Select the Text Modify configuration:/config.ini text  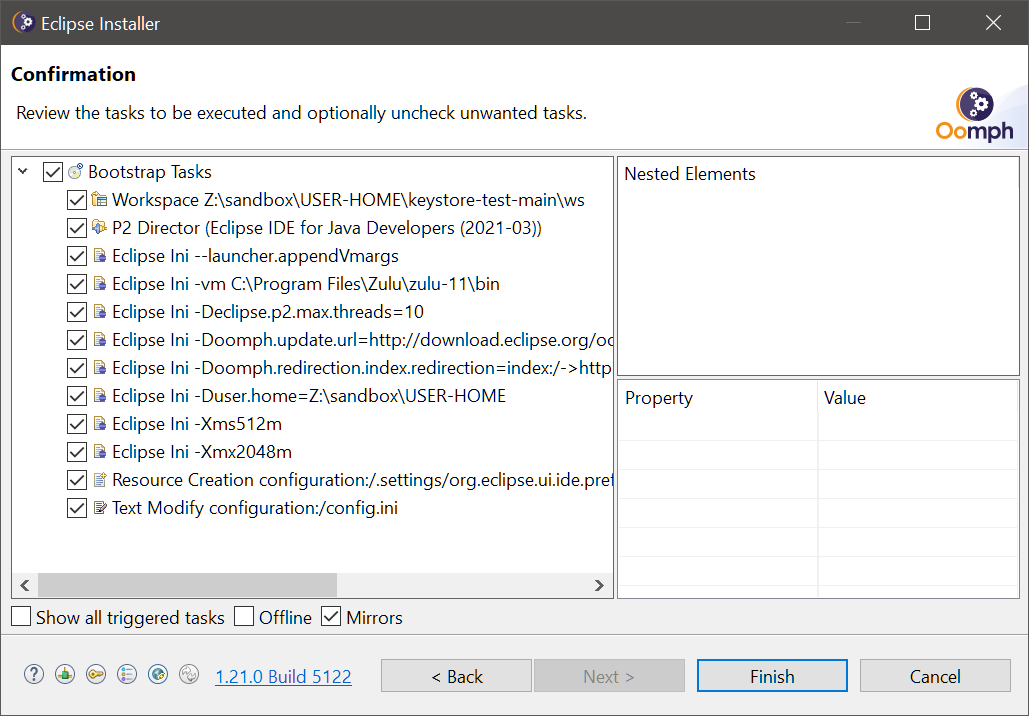[255, 508]
